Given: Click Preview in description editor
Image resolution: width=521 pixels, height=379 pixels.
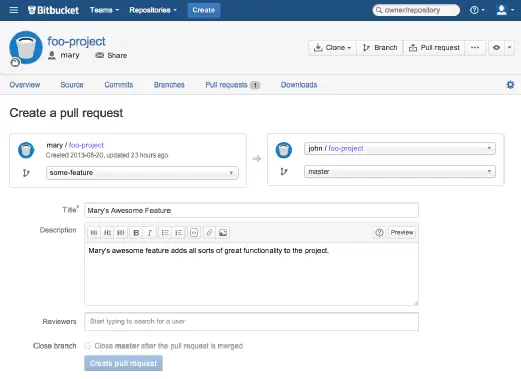Looking at the screenshot, I should click(402, 233).
